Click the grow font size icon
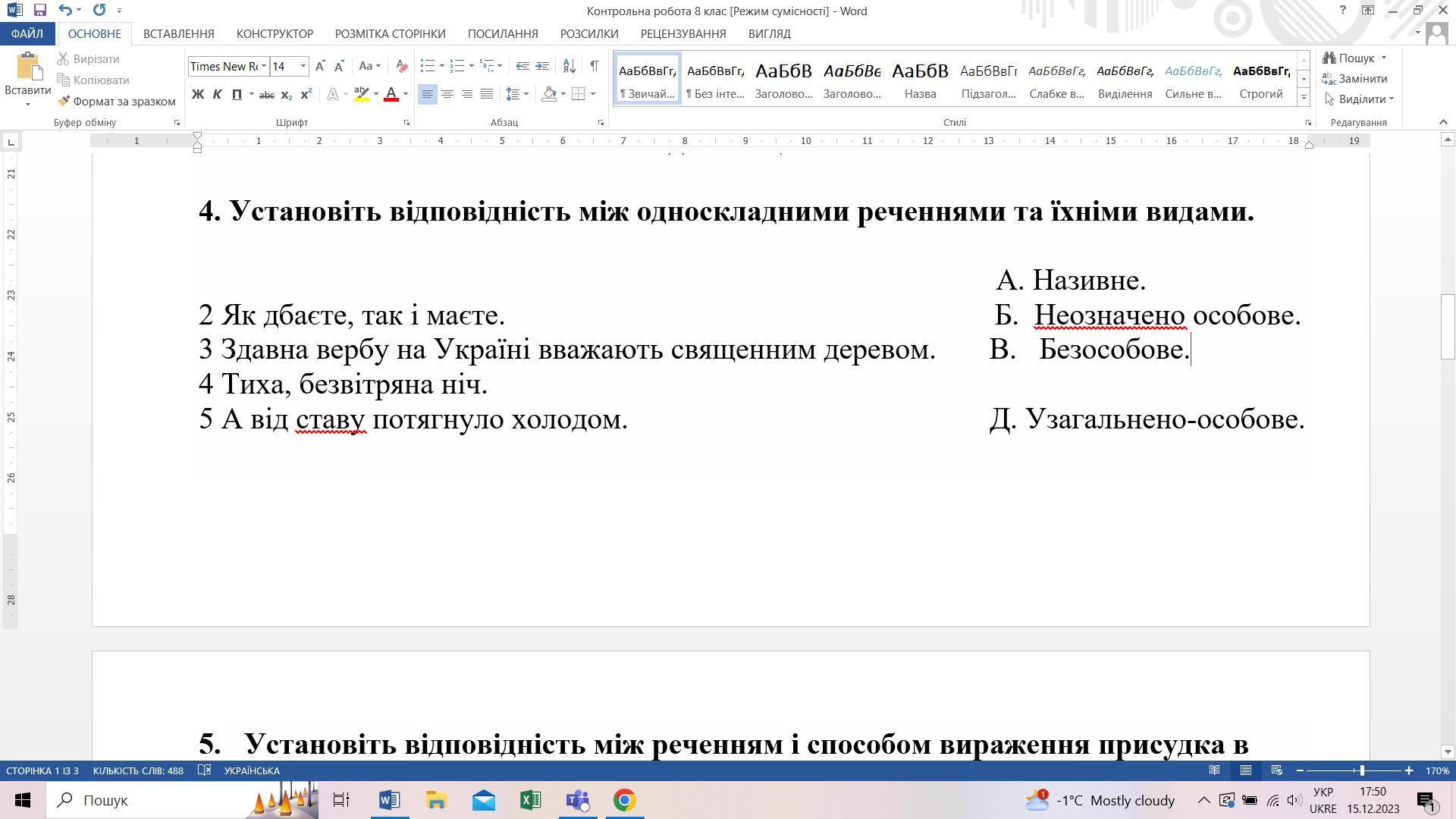This screenshot has width=1456, height=819. (320, 66)
